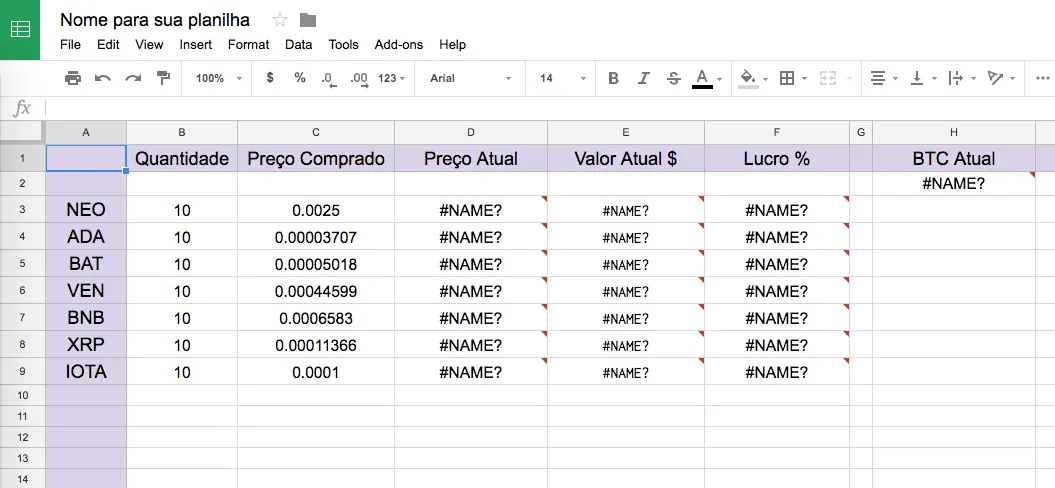Open the Help menu
The image size is (1055, 488).
pyautogui.click(x=452, y=44)
